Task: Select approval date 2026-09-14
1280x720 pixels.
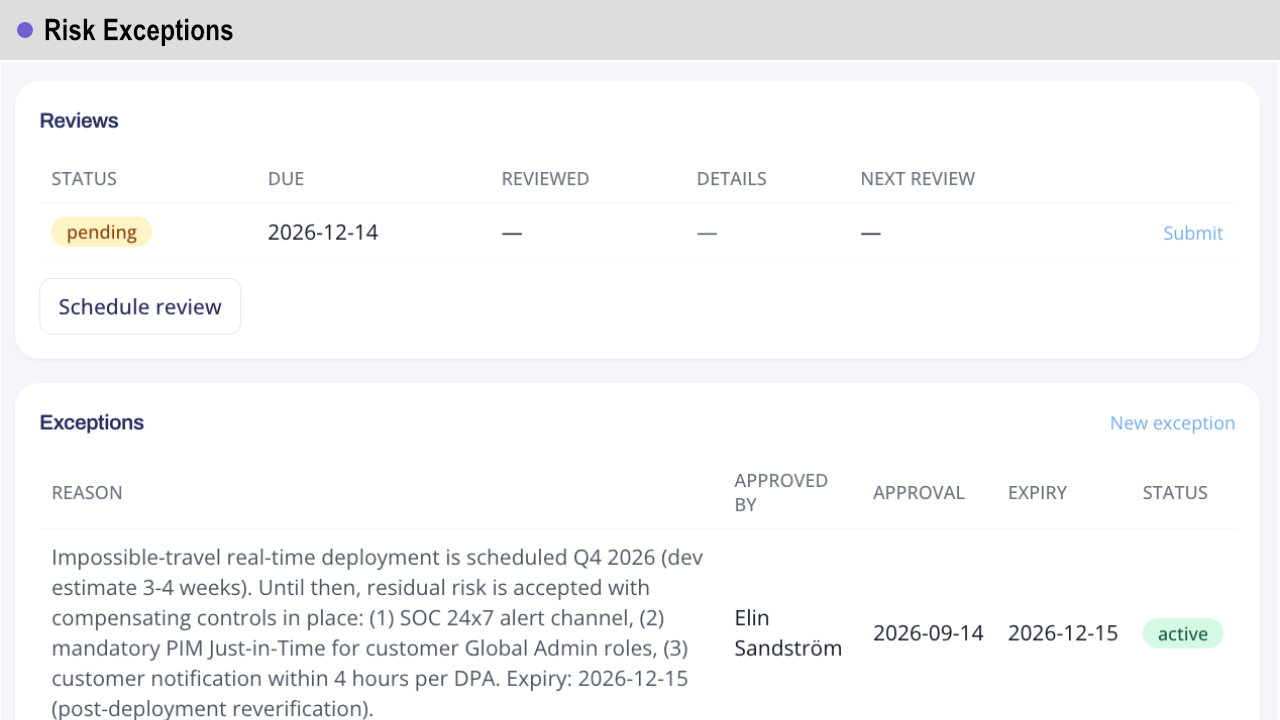Action: [928, 633]
